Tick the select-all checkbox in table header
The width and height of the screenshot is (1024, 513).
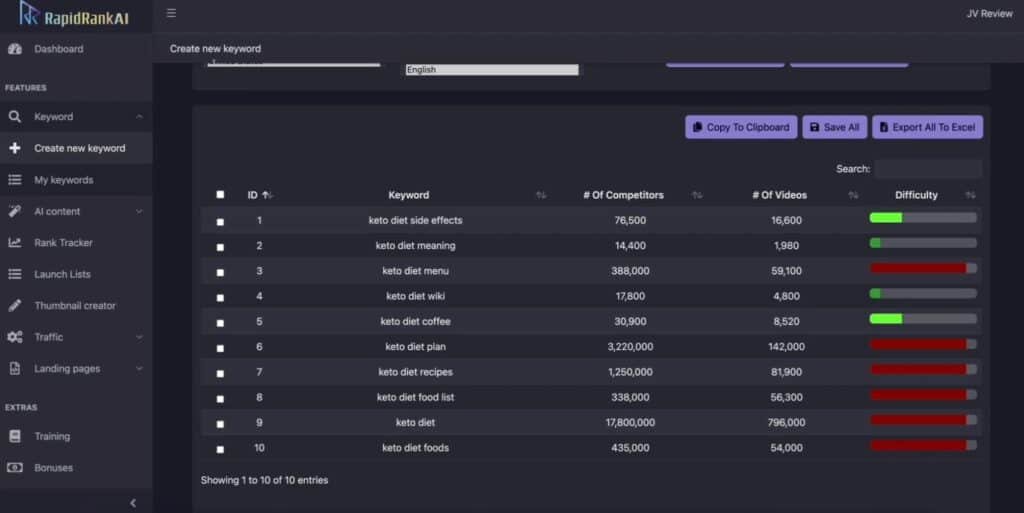[x=220, y=195]
